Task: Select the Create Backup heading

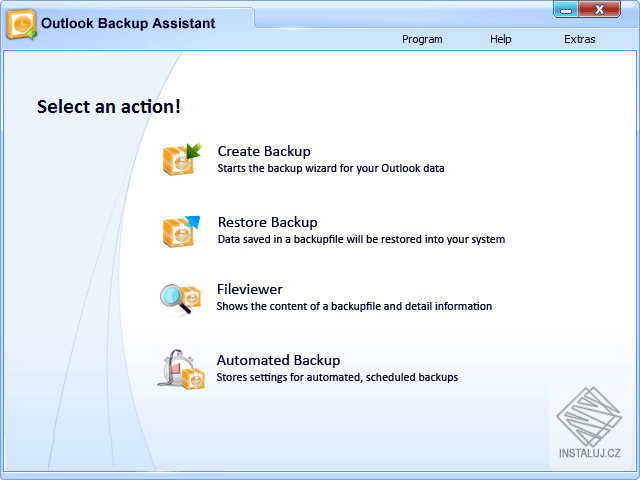Action: click(x=264, y=151)
